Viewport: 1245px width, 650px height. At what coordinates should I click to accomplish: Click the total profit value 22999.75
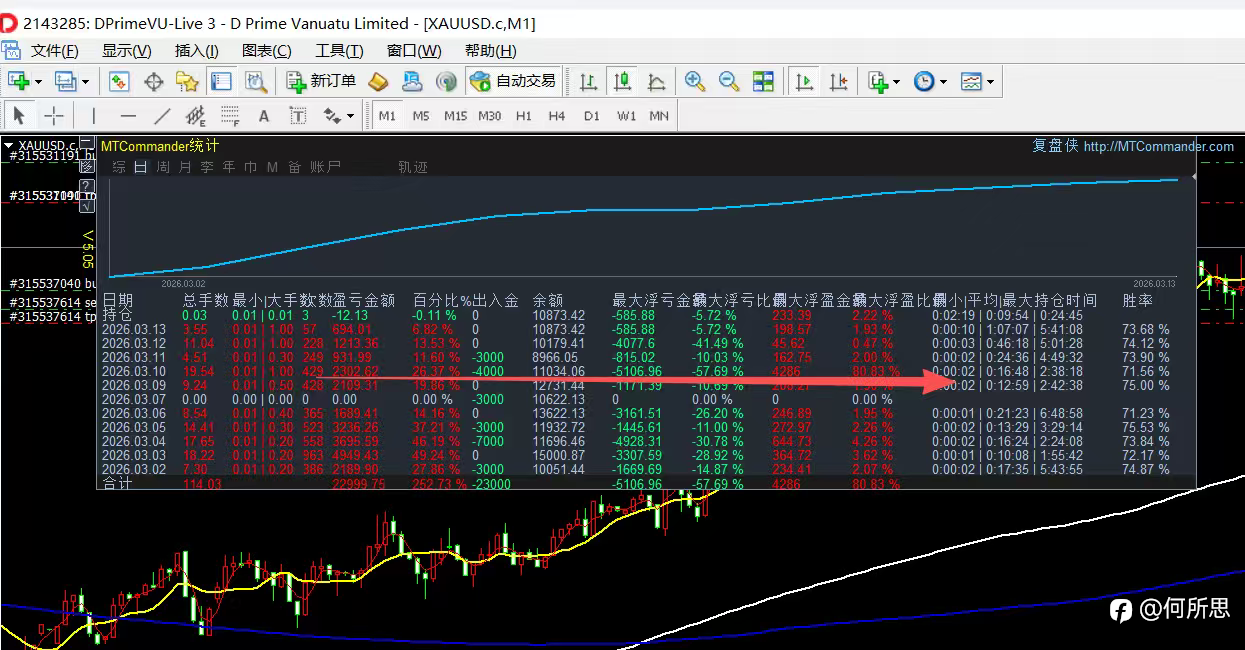click(x=358, y=484)
